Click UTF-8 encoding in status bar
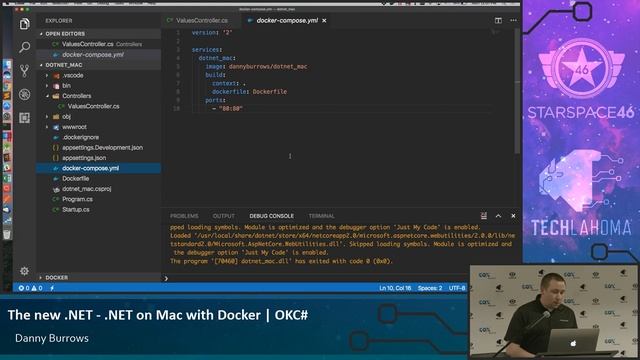The height and width of the screenshot is (360, 640). click(x=457, y=288)
